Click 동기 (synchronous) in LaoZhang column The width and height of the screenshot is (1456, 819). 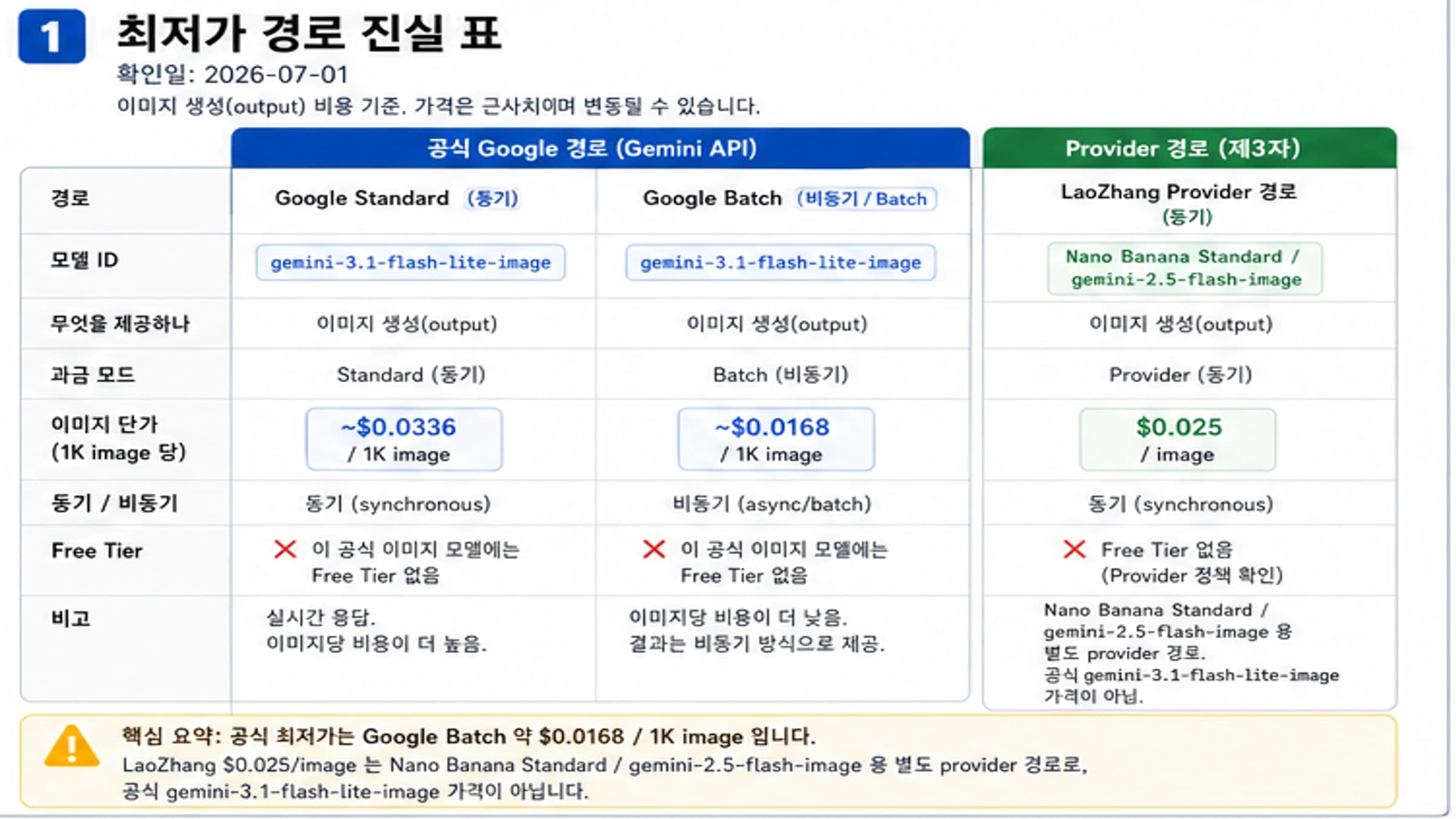pyautogui.click(x=1181, y=504)
